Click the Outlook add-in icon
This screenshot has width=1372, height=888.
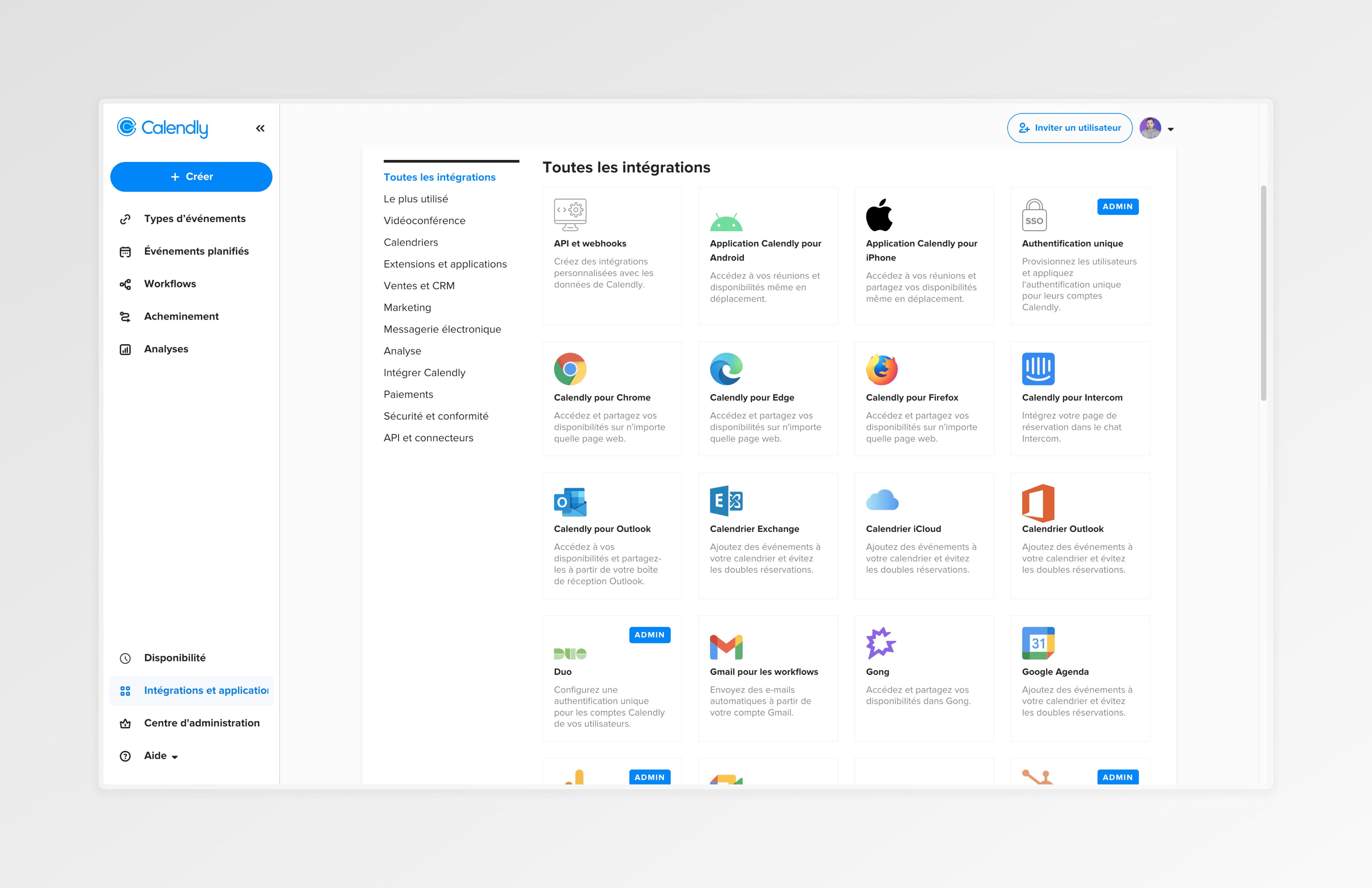pos(570,502)
